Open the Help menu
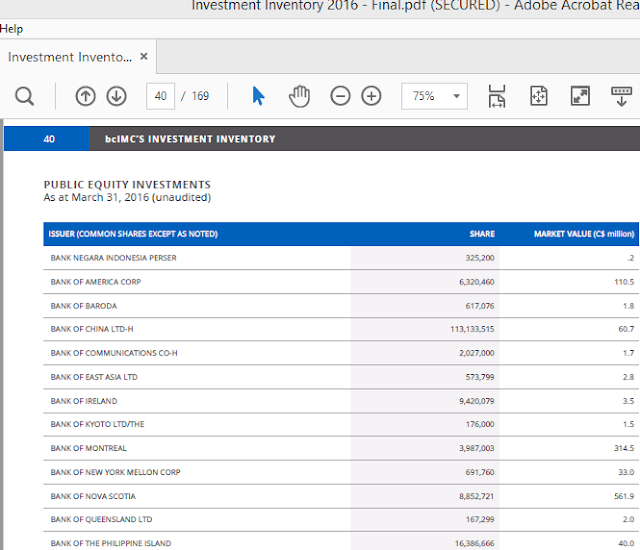Viewport: 640px width, 550px height. [11, 29]
